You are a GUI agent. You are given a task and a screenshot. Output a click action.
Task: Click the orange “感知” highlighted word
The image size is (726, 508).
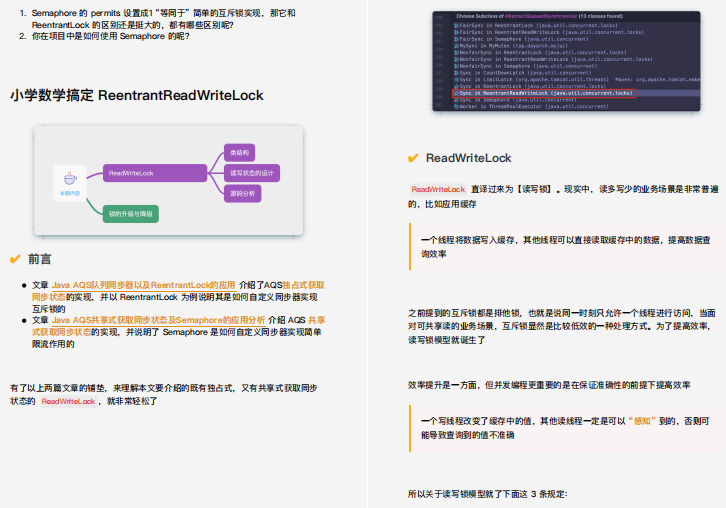coord(642,421)
